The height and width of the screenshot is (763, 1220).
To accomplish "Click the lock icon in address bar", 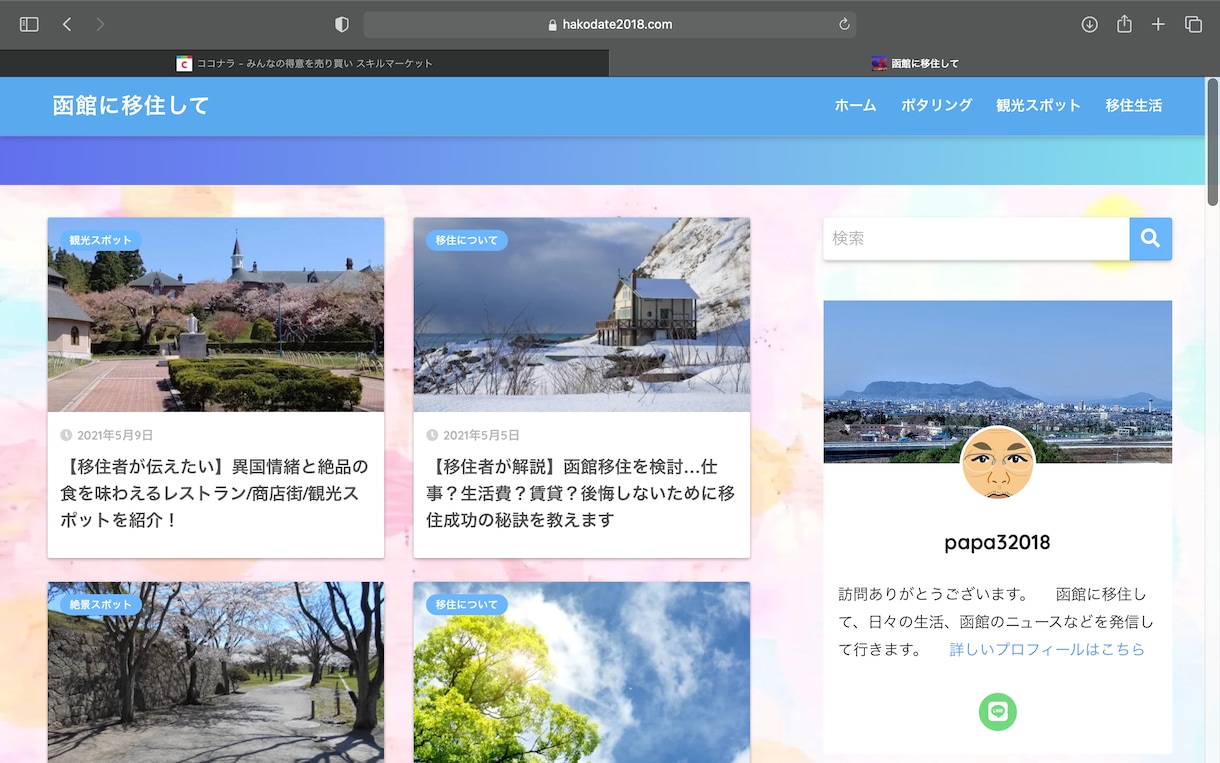I will point(552,25).
